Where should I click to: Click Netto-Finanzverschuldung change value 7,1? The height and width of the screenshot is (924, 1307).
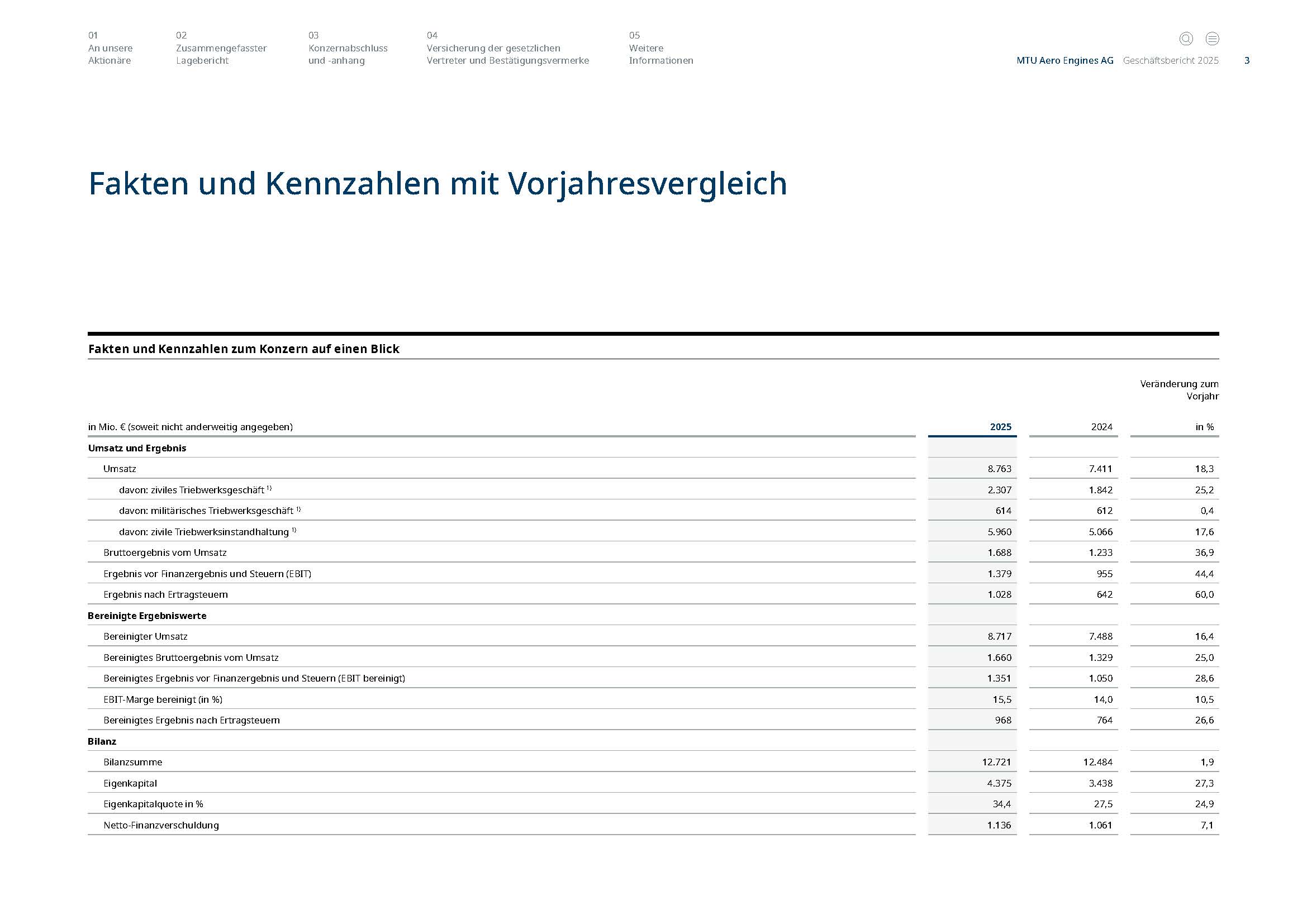(1207, 825)
